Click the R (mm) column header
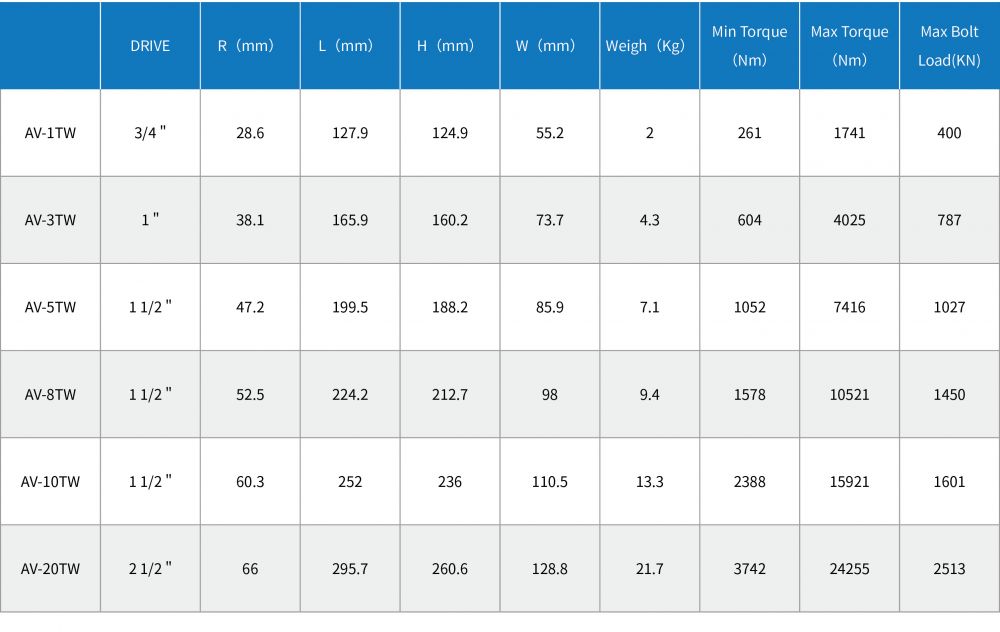The height and width of the screenshot is (632, 1000). click(246, 46)
